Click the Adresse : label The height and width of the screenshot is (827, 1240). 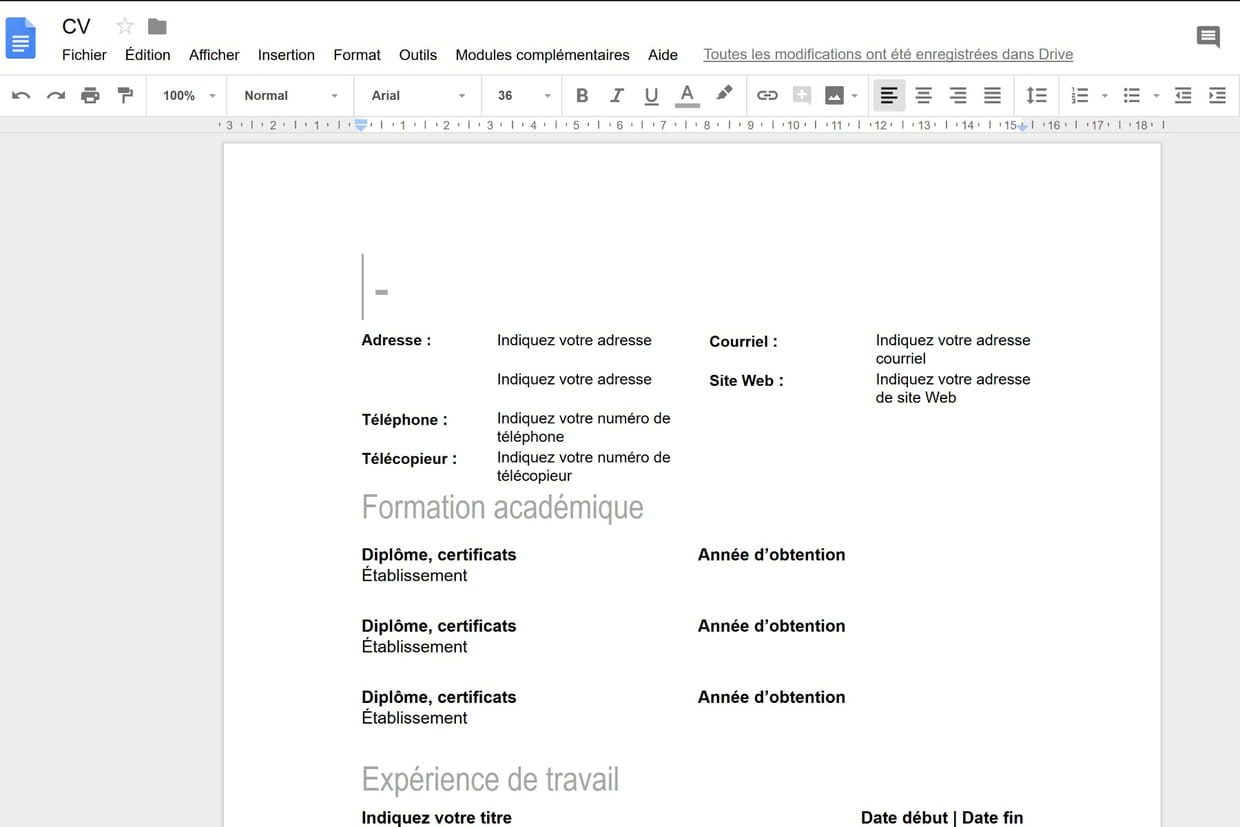click(x=396, y=340)
